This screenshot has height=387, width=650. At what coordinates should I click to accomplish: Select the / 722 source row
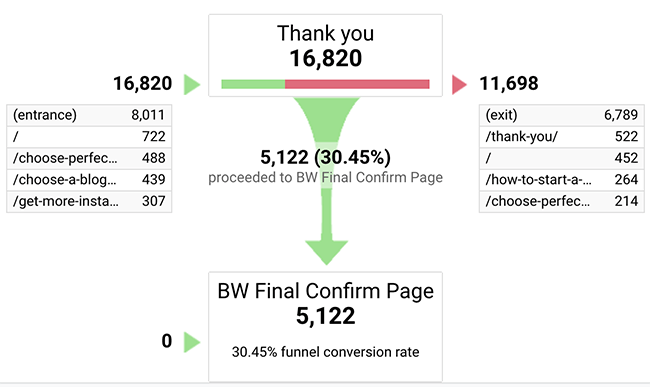pyautogui.click(x=89, y=137)
